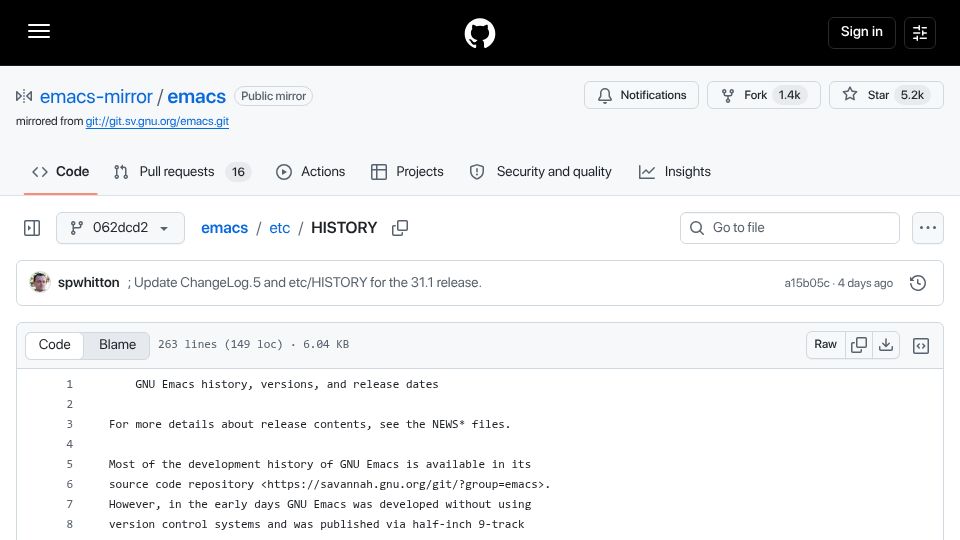The image size is (960, 540).
Task: Open the Update ChangeLog.5 commit message
Action: 307,282
